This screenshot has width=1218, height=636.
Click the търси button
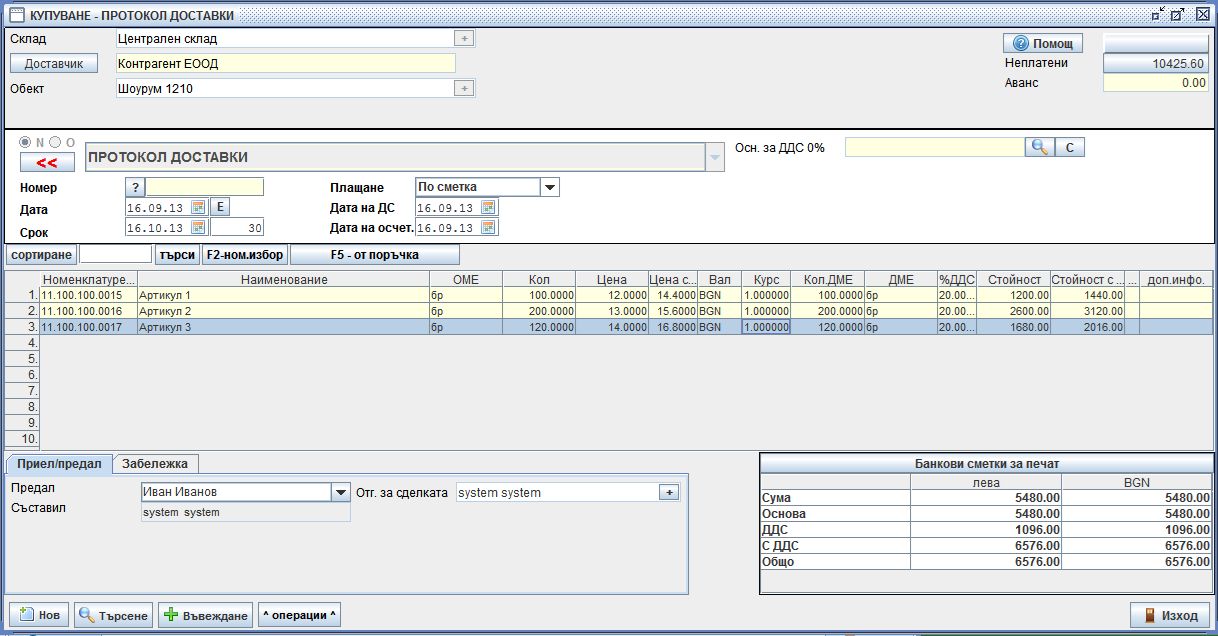tap(177, 254)
